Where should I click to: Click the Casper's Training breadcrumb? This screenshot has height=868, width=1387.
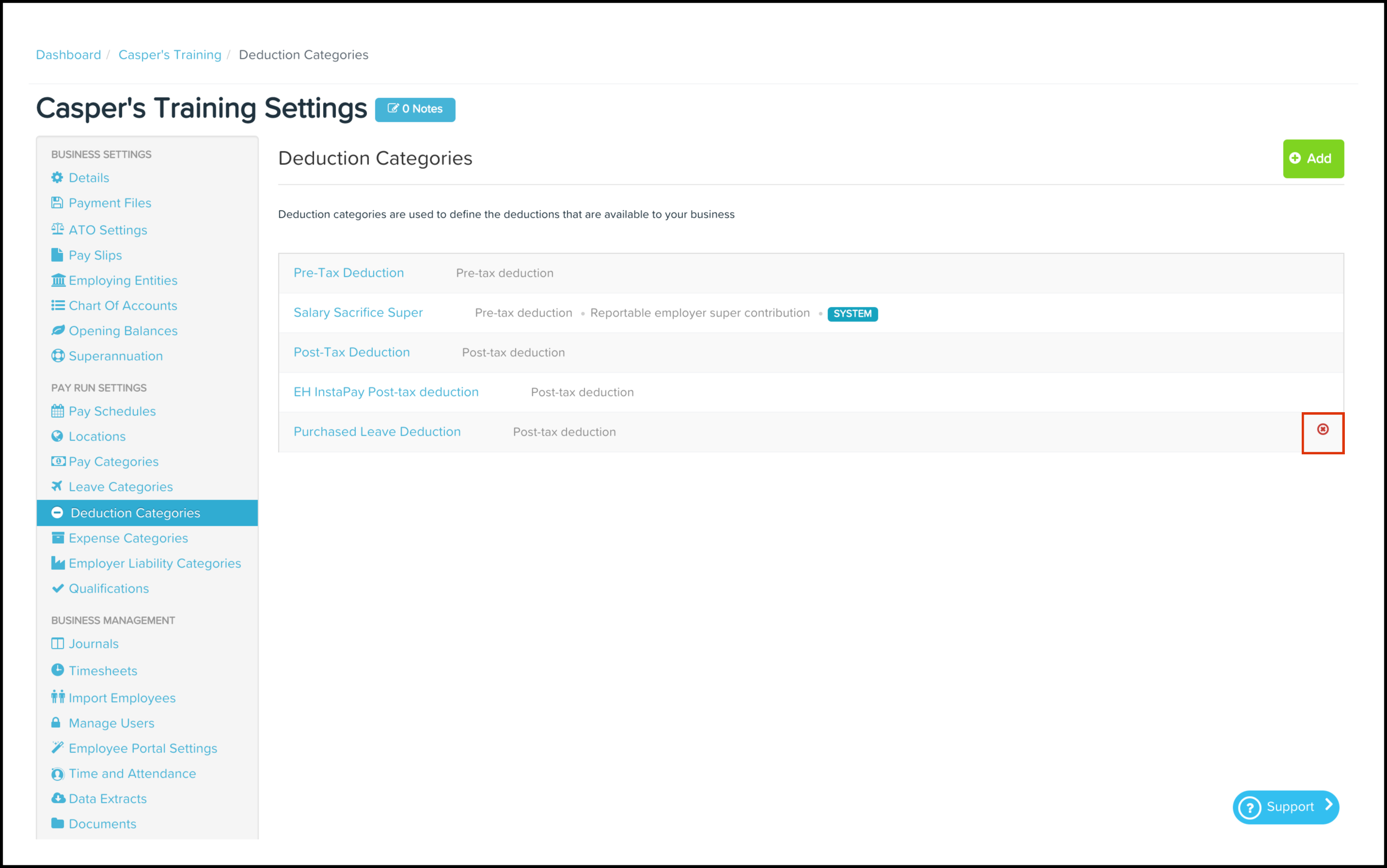pos(170,55)
